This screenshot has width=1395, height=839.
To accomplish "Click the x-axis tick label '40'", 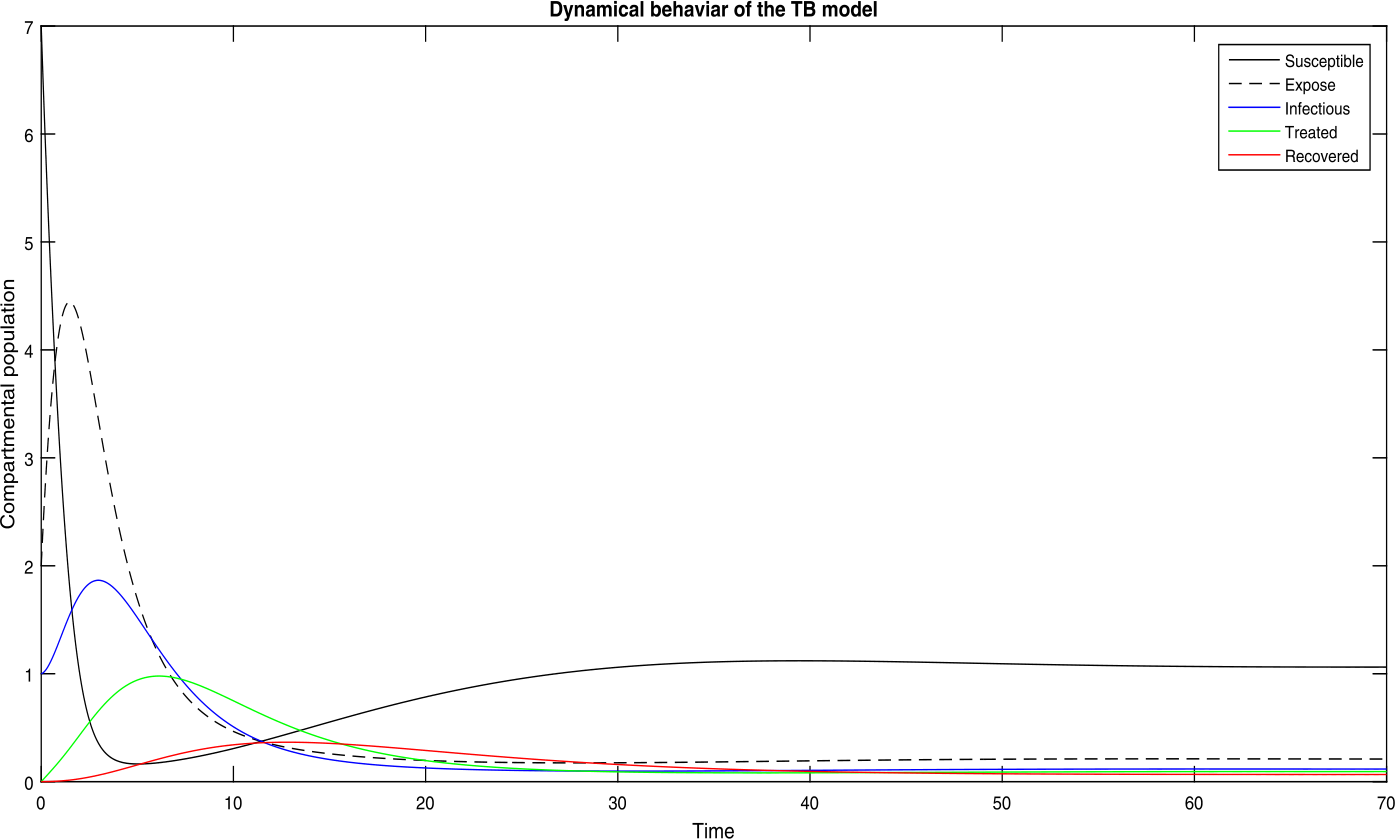I will [x=809, y=803].
